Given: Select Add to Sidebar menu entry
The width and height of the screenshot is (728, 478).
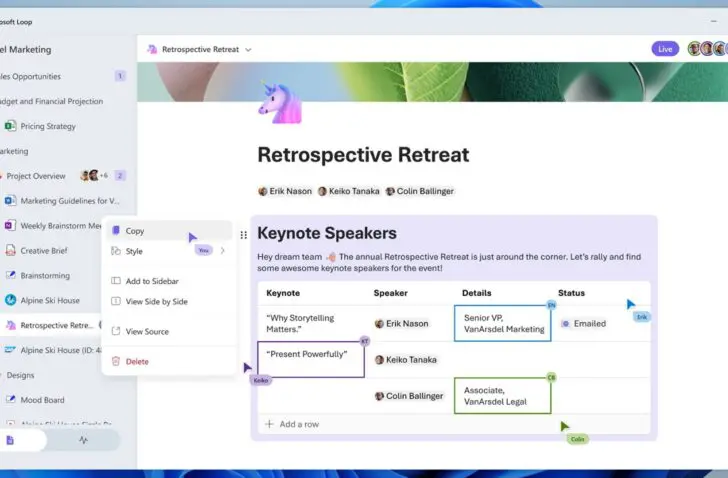Looking at the screenshot, I should coord(169,281).
